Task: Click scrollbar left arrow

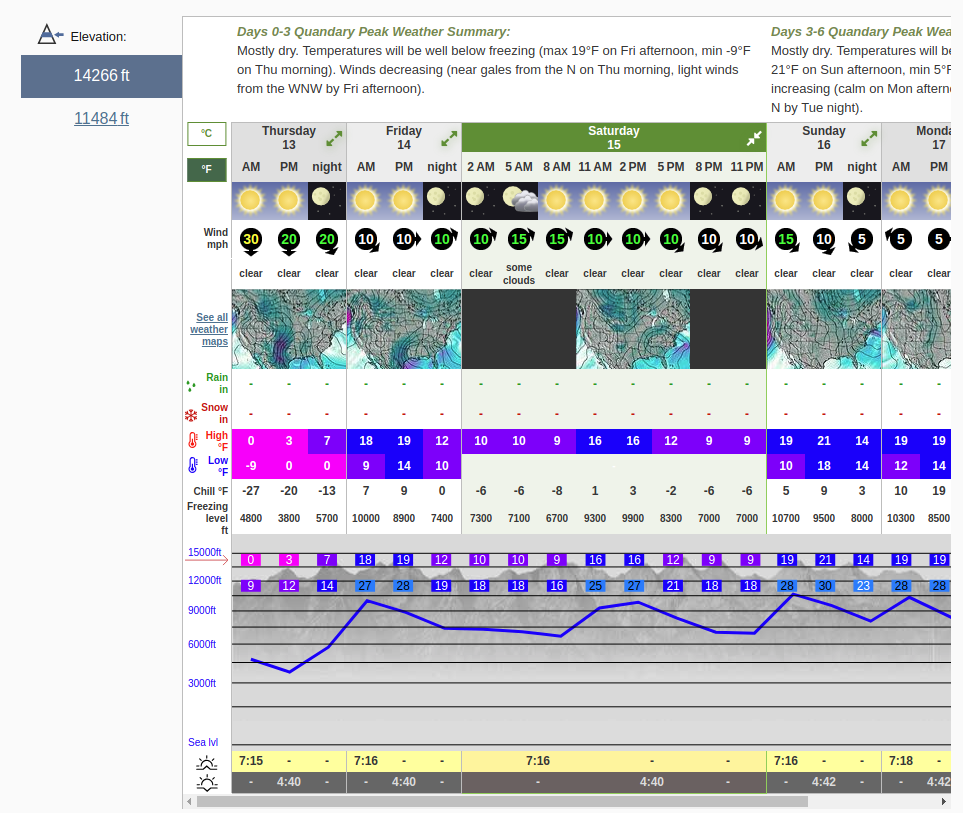Action: click(x=189, y=801)
